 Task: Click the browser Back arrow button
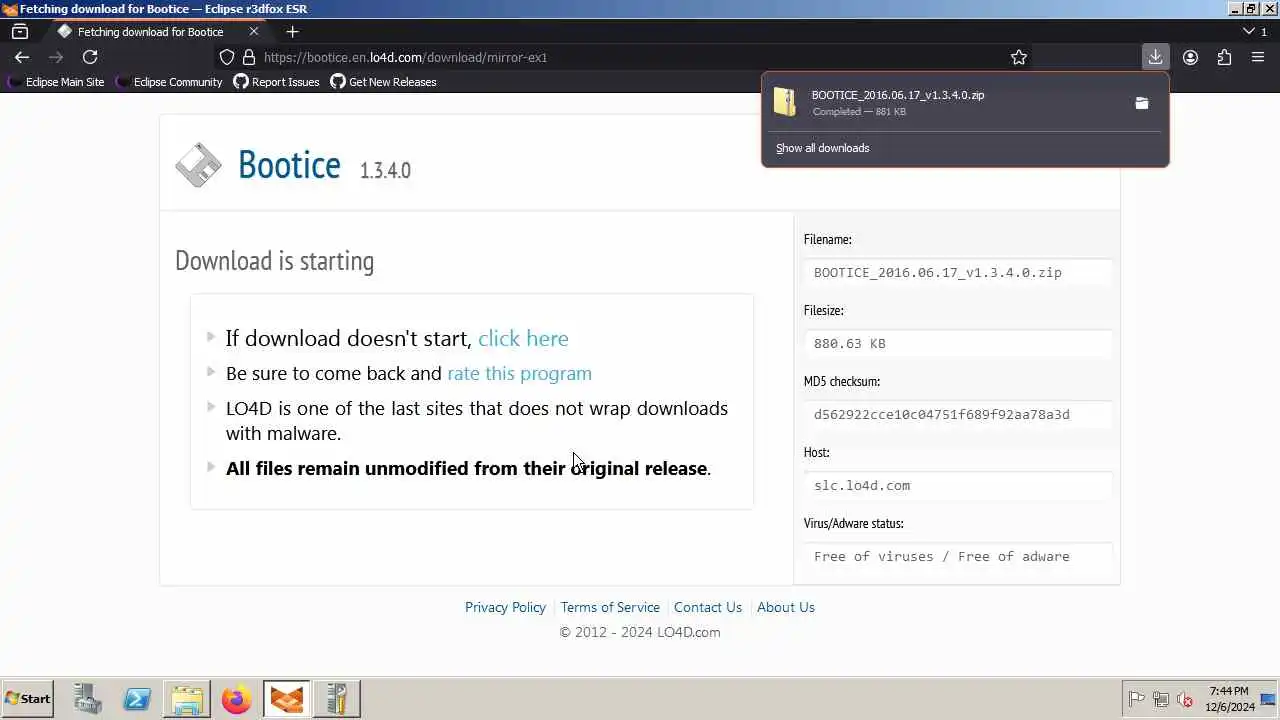tap(22, 57)
